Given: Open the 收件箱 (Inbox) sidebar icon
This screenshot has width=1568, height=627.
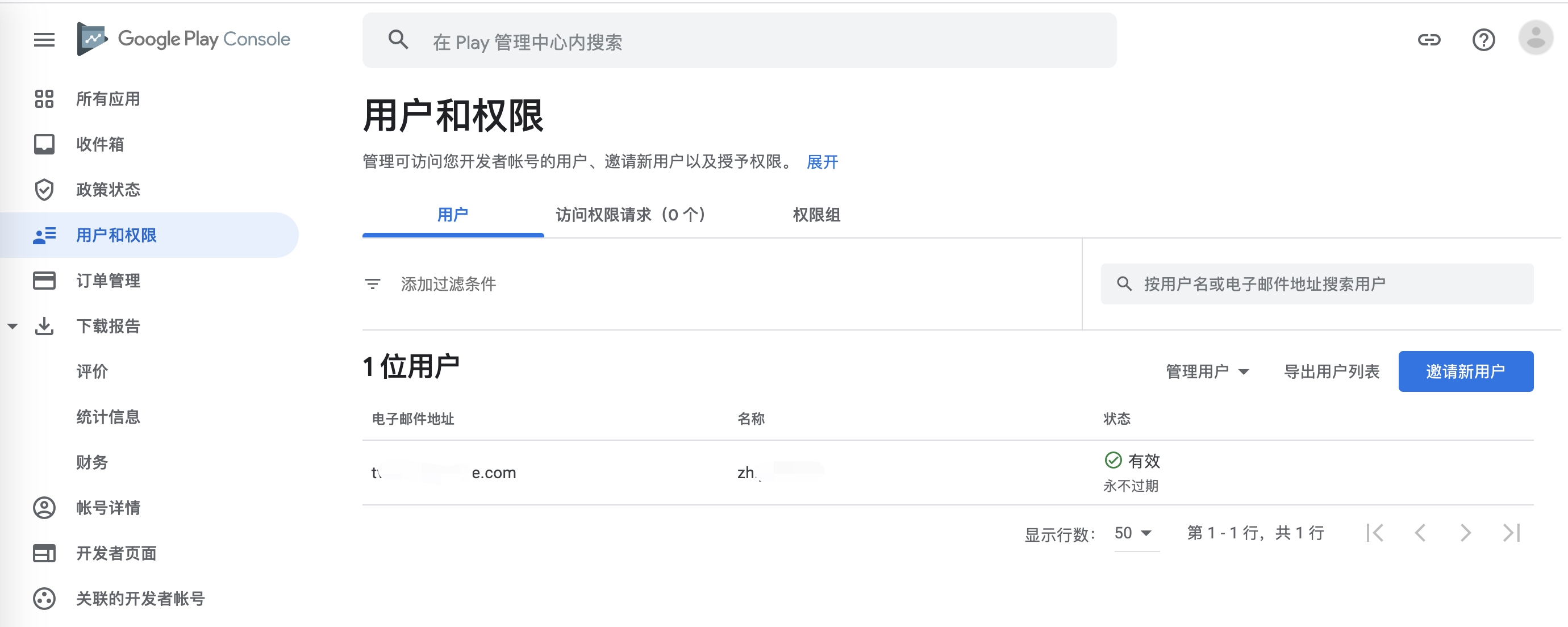Looking at the screenshot, I should [x=44, y=144].
